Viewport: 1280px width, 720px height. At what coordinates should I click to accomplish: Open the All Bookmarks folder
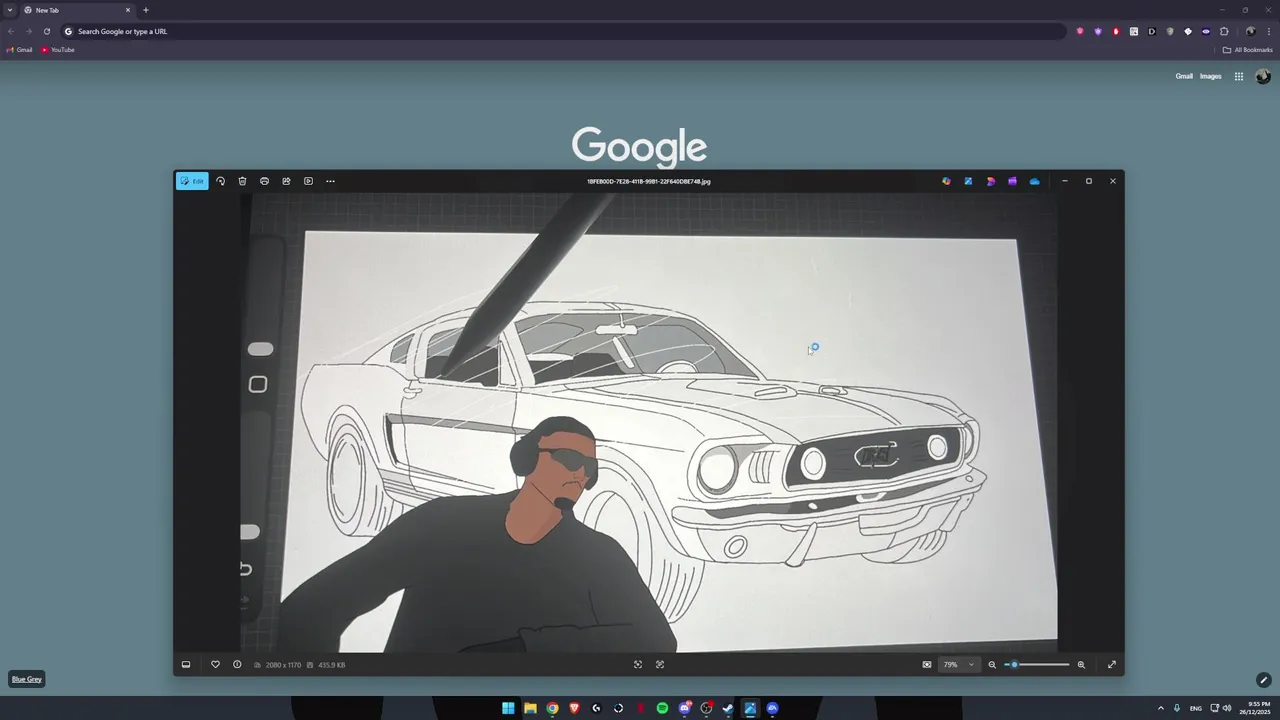click(x=1248, y=50)
